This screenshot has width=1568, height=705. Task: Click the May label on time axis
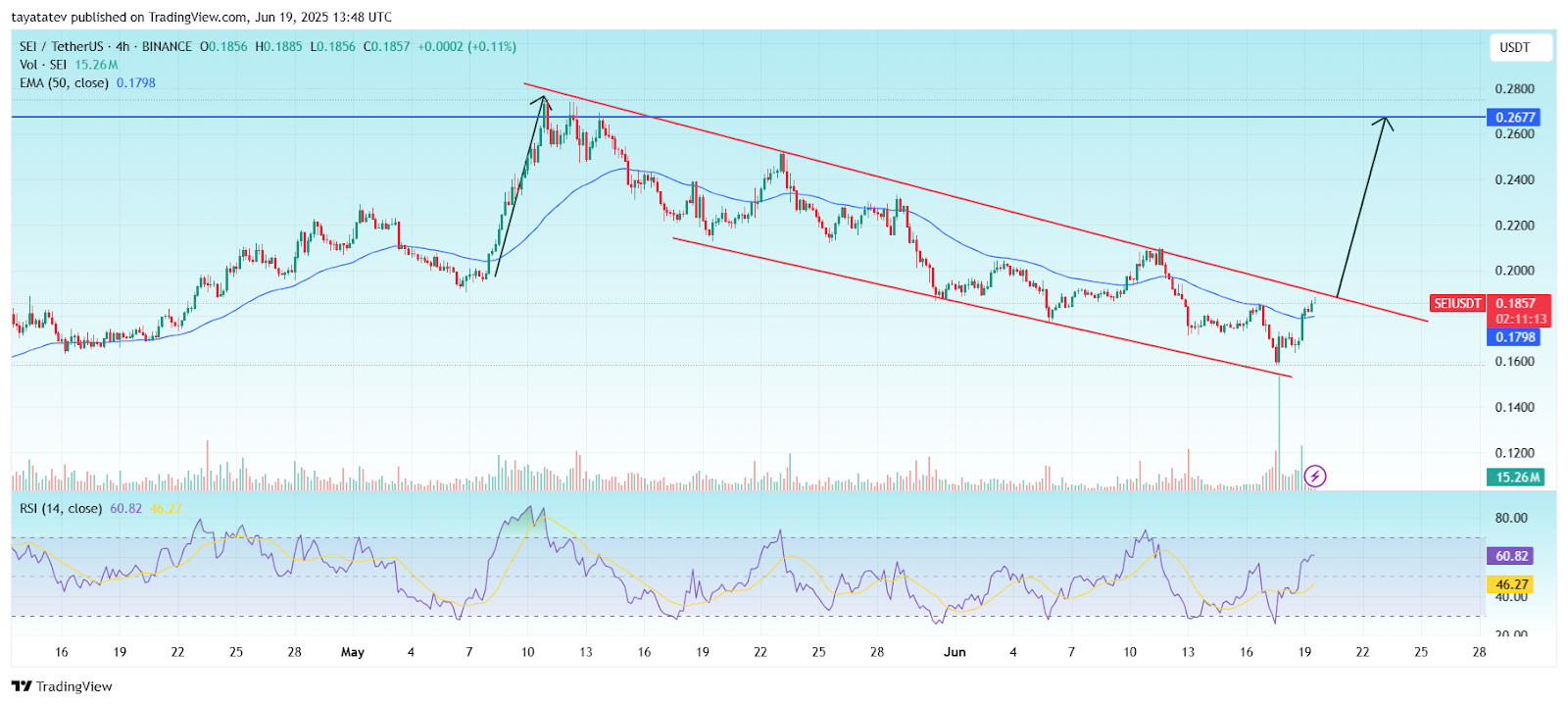click(352, 652)
